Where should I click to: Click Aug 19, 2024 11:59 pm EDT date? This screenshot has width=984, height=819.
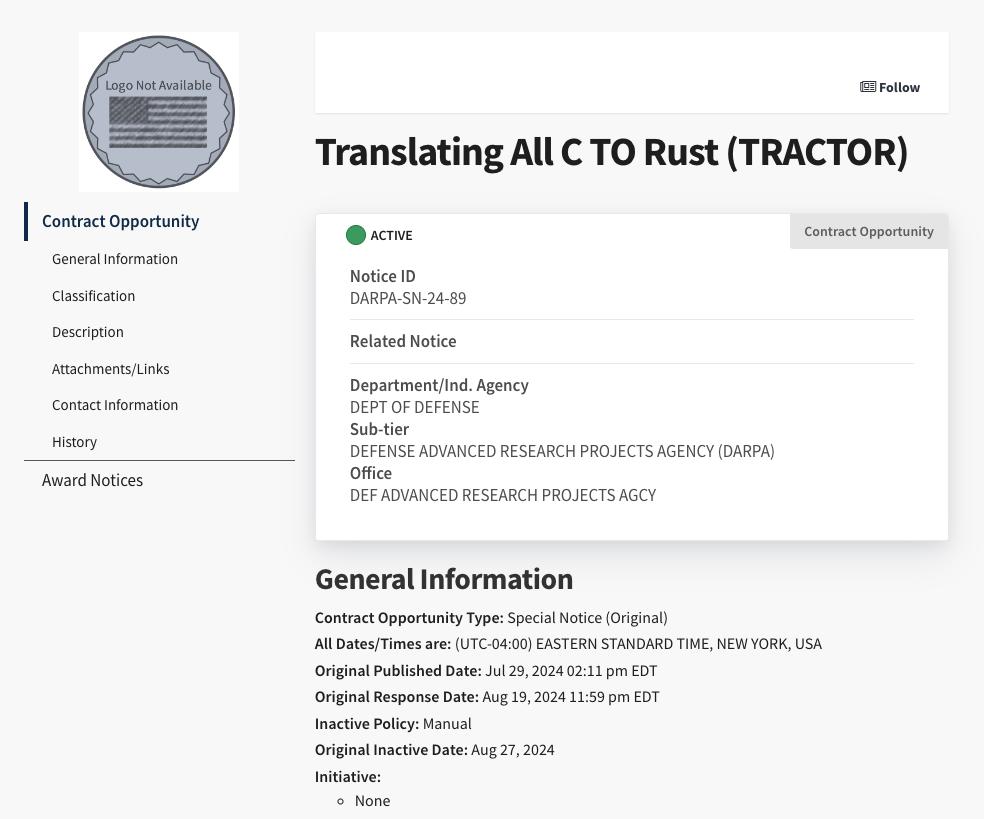click(570, 697)
